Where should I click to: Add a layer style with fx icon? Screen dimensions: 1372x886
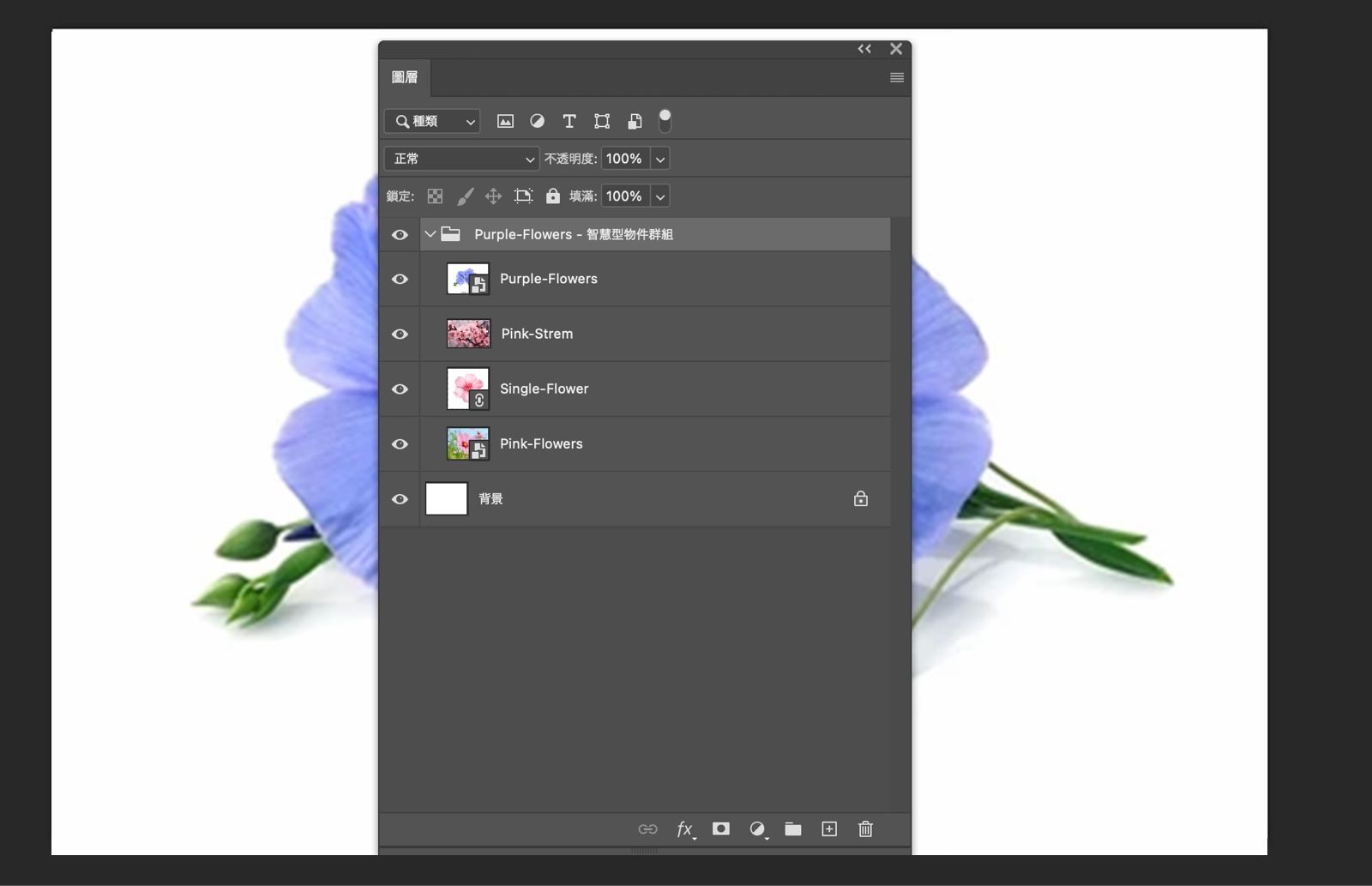tap(685, 829)
